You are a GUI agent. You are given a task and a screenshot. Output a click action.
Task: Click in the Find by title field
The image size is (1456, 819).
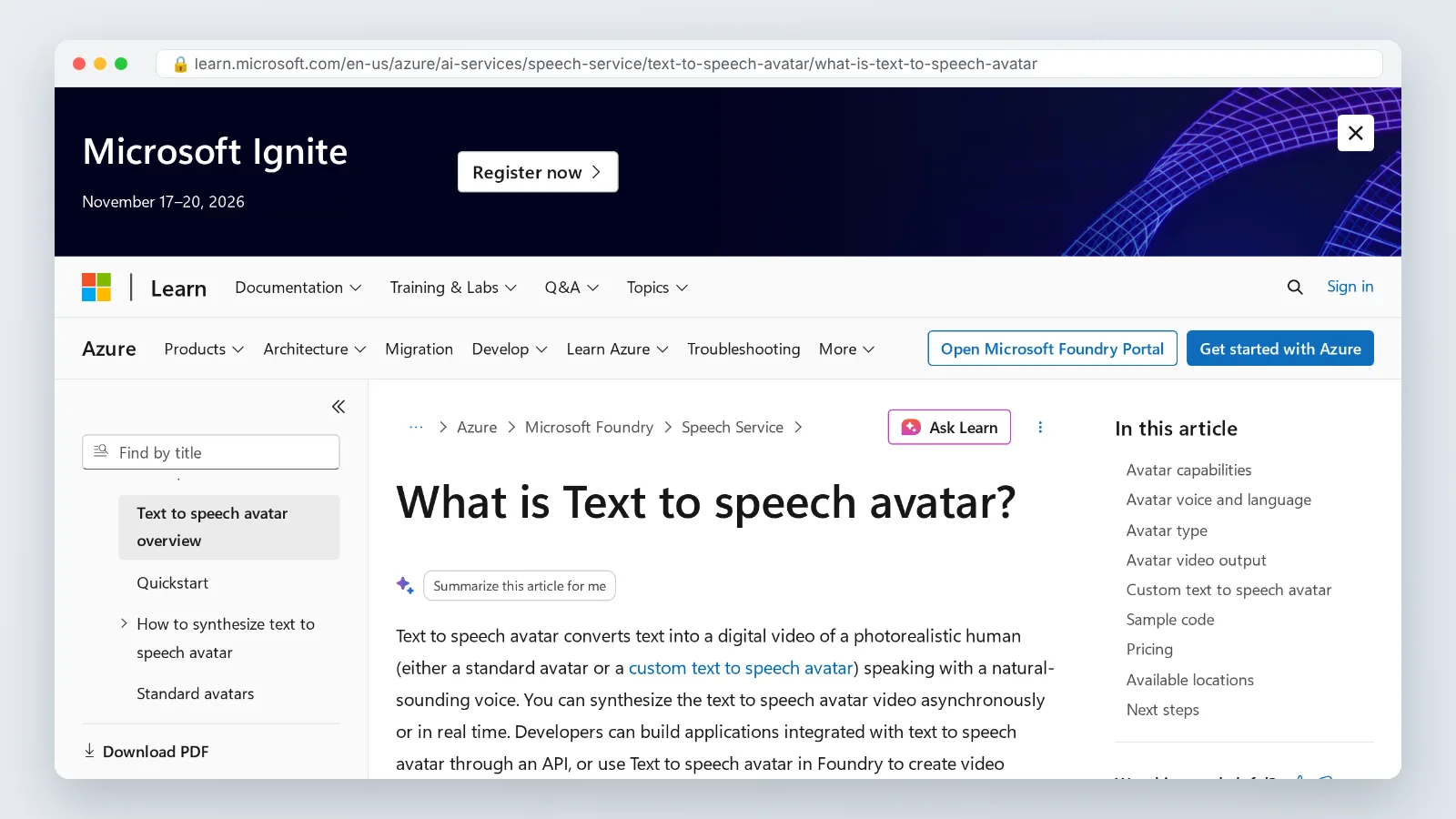(211, 452)
